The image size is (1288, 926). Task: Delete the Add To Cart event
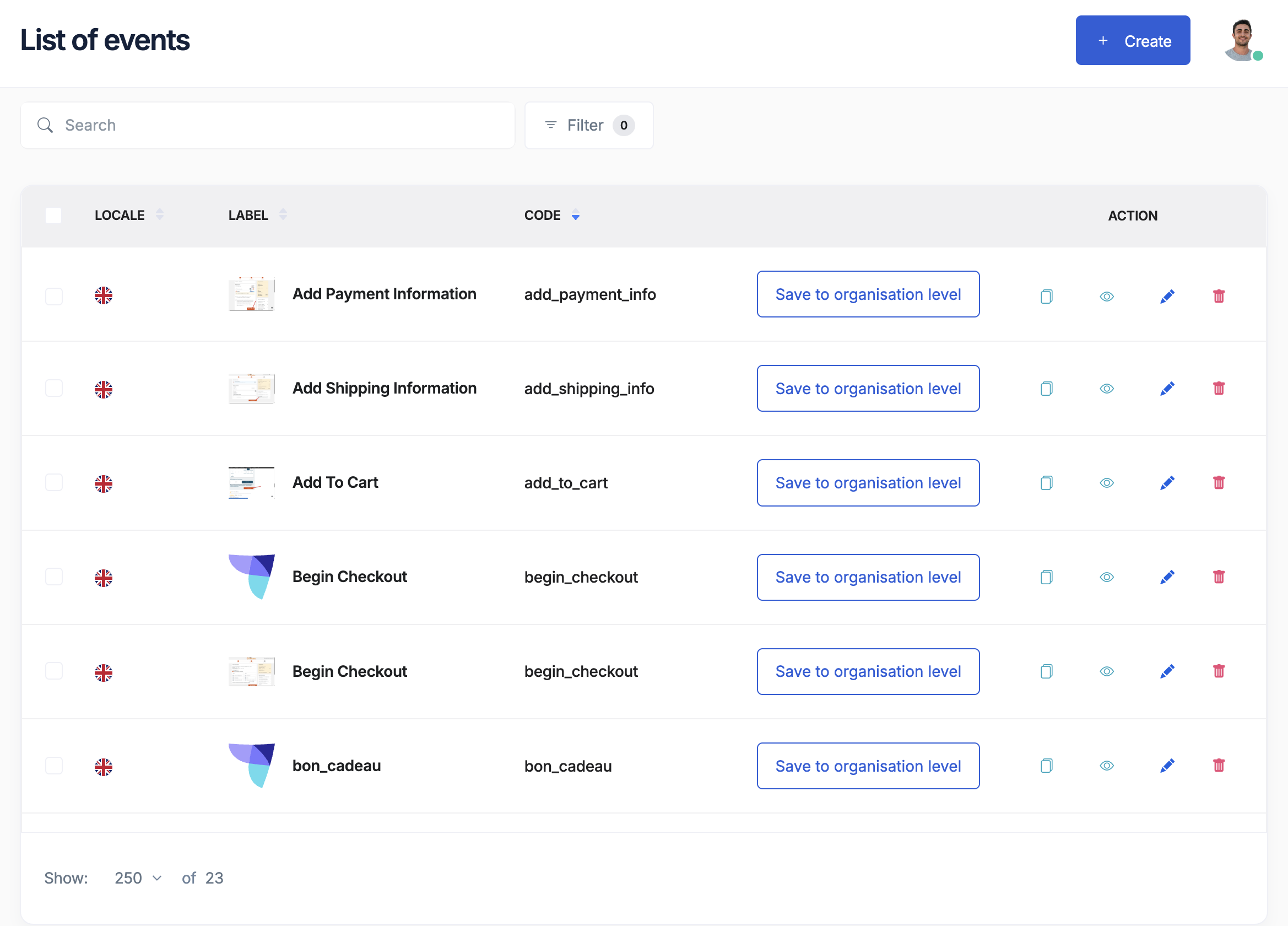1219,482
